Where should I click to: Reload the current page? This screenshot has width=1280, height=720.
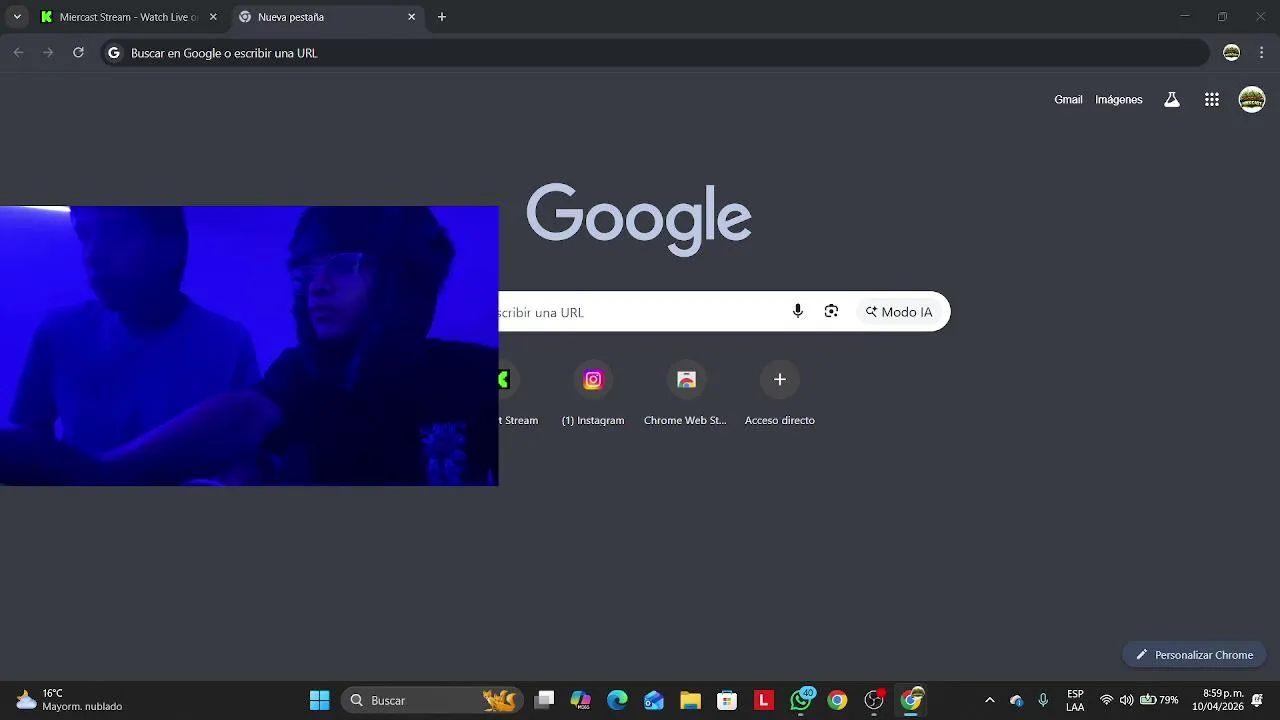pyautogui.click(x=78, y=53)
